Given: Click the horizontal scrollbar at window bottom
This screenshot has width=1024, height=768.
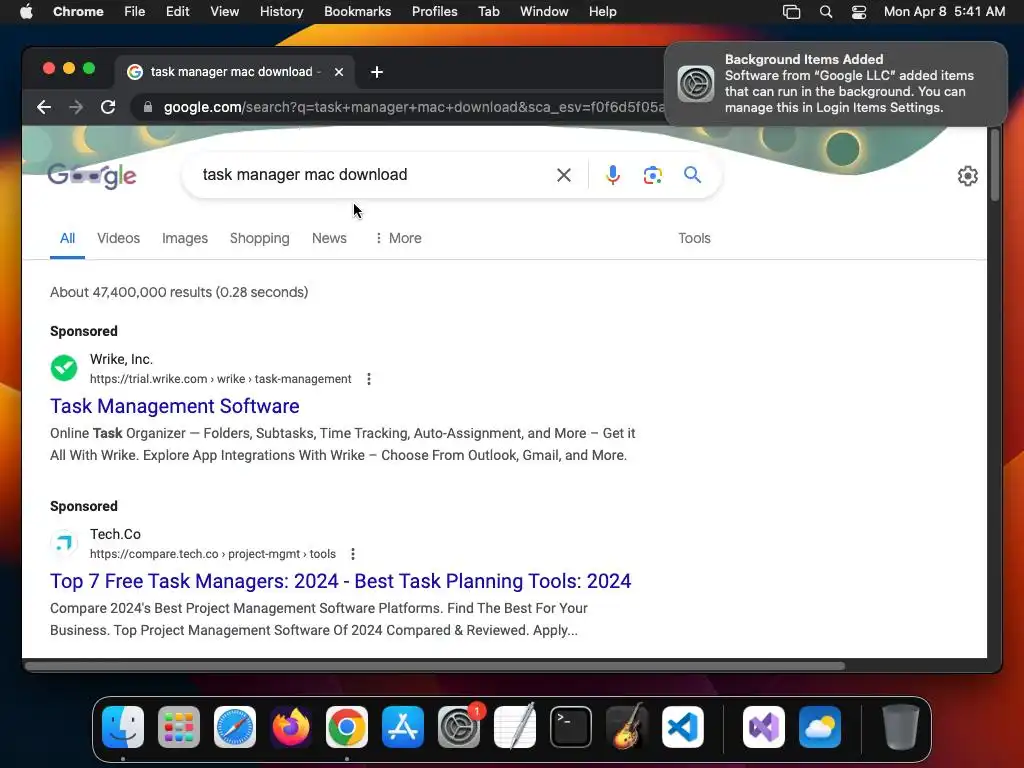Looking at the screenshot, I should (x=435, y=666).
